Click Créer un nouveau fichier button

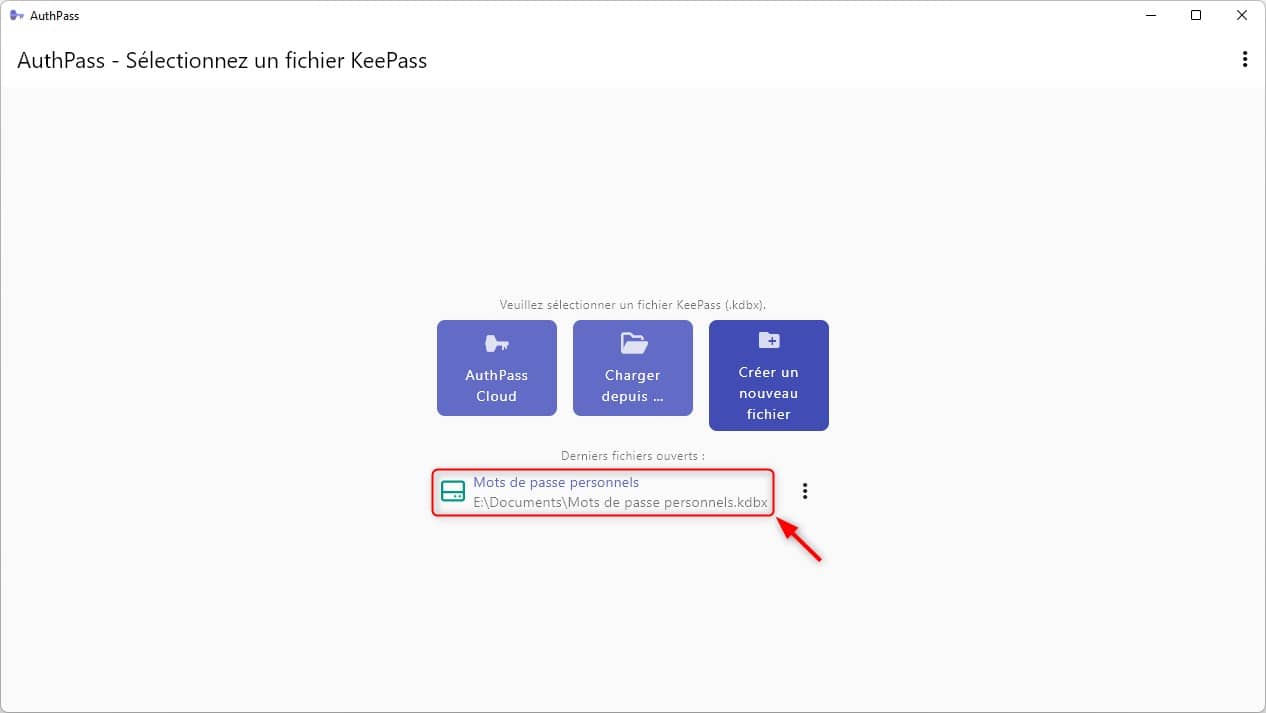click(769, 375)
